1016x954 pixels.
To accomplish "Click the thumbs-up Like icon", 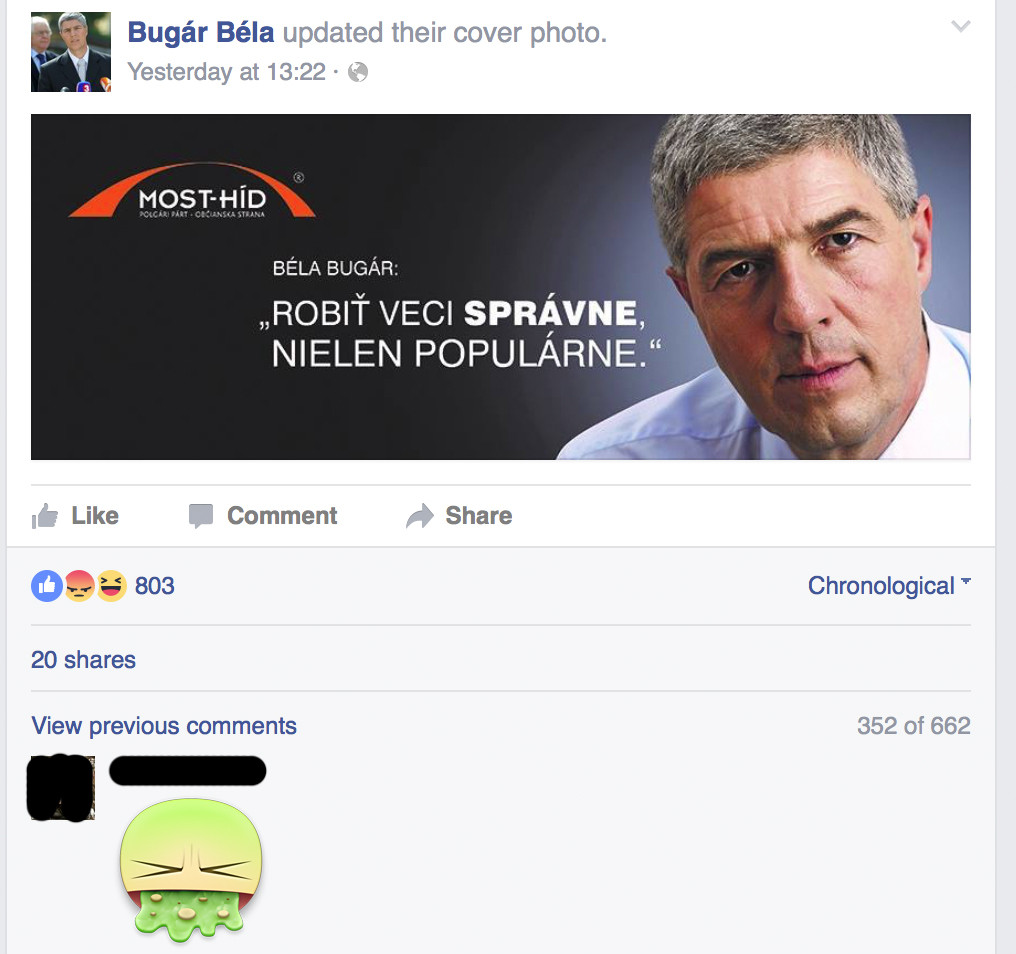I will (45, 517).
